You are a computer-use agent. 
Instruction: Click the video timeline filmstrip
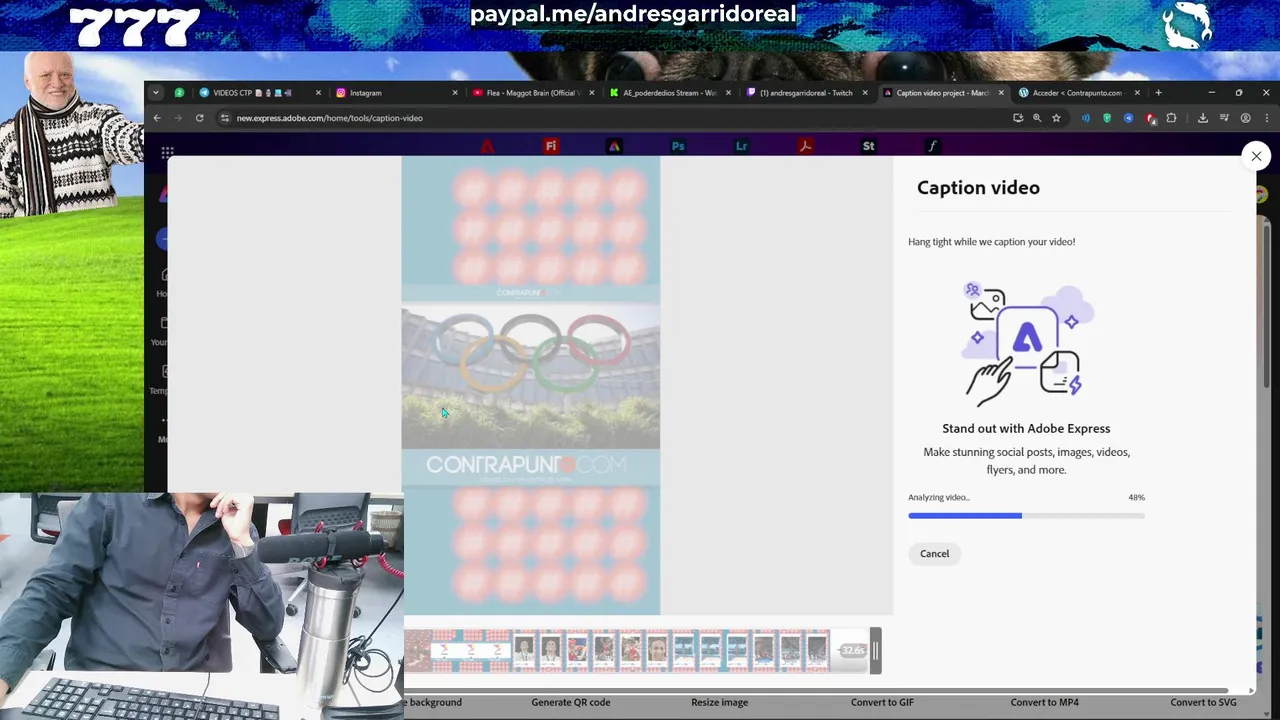pyautogui.click(x=635, y=651)
